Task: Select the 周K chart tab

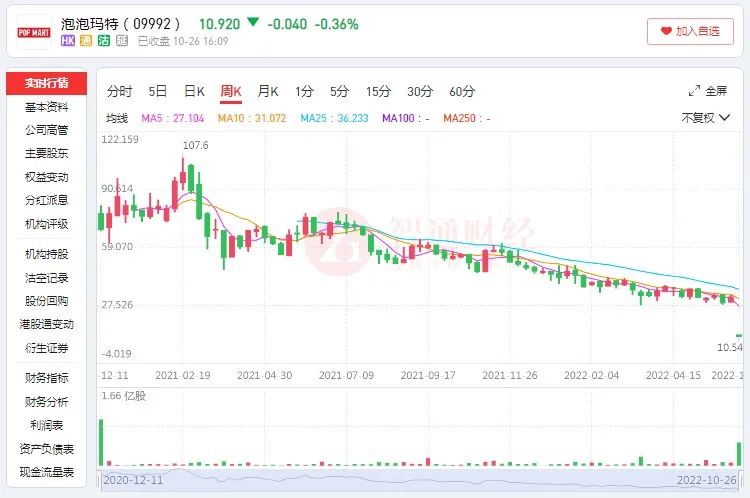Action: pos(231,91)
